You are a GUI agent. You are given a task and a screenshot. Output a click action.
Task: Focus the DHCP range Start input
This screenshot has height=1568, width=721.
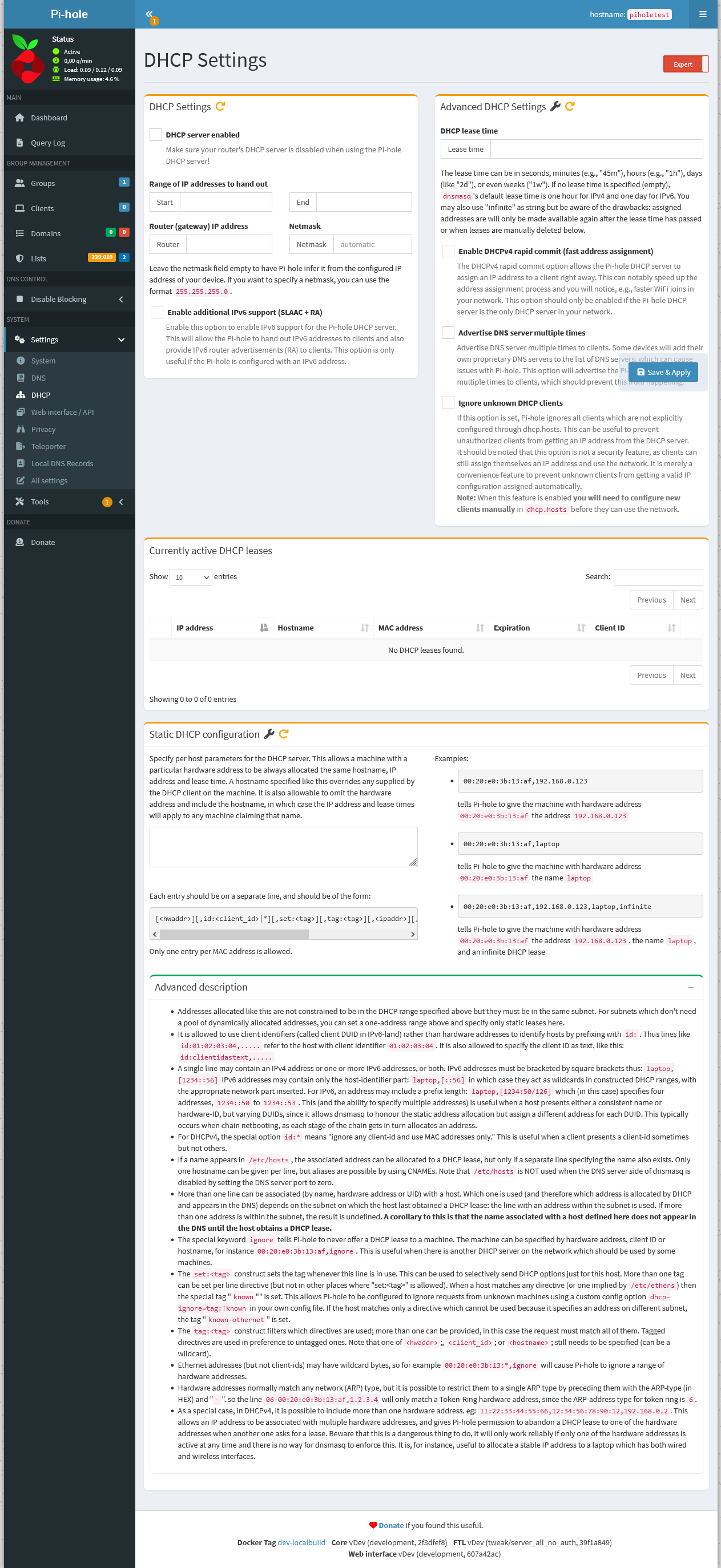[226, 202]
